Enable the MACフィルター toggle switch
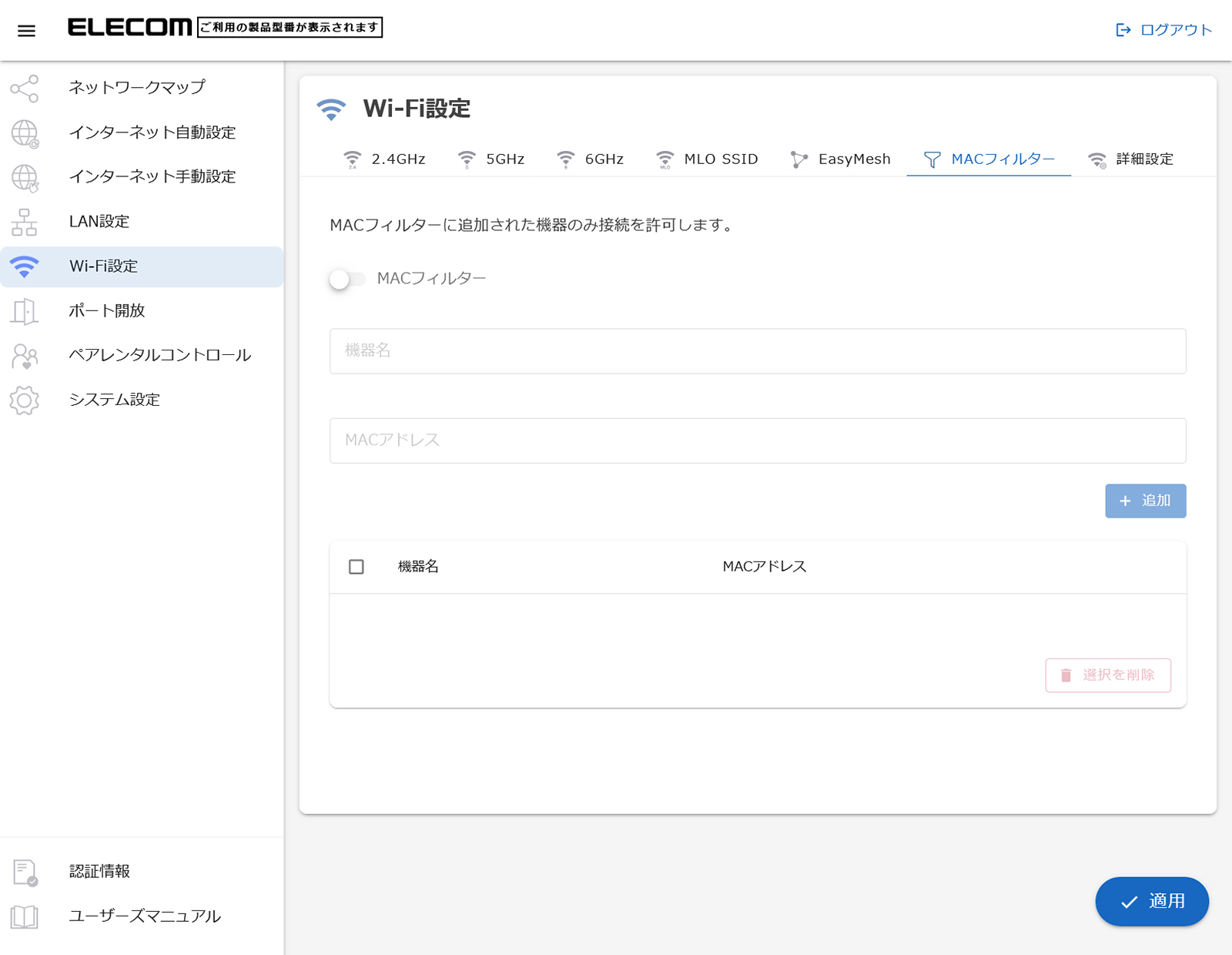Image resolution: width=1232 pixels, height=955 pixels. [346, 279]
